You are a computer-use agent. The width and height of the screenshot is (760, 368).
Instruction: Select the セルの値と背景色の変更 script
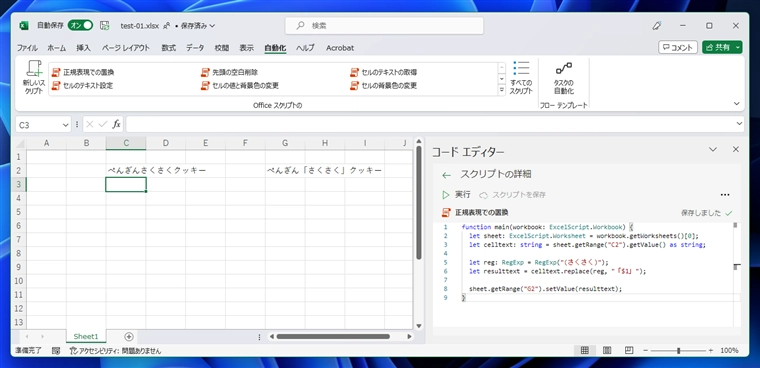point(240,86)
